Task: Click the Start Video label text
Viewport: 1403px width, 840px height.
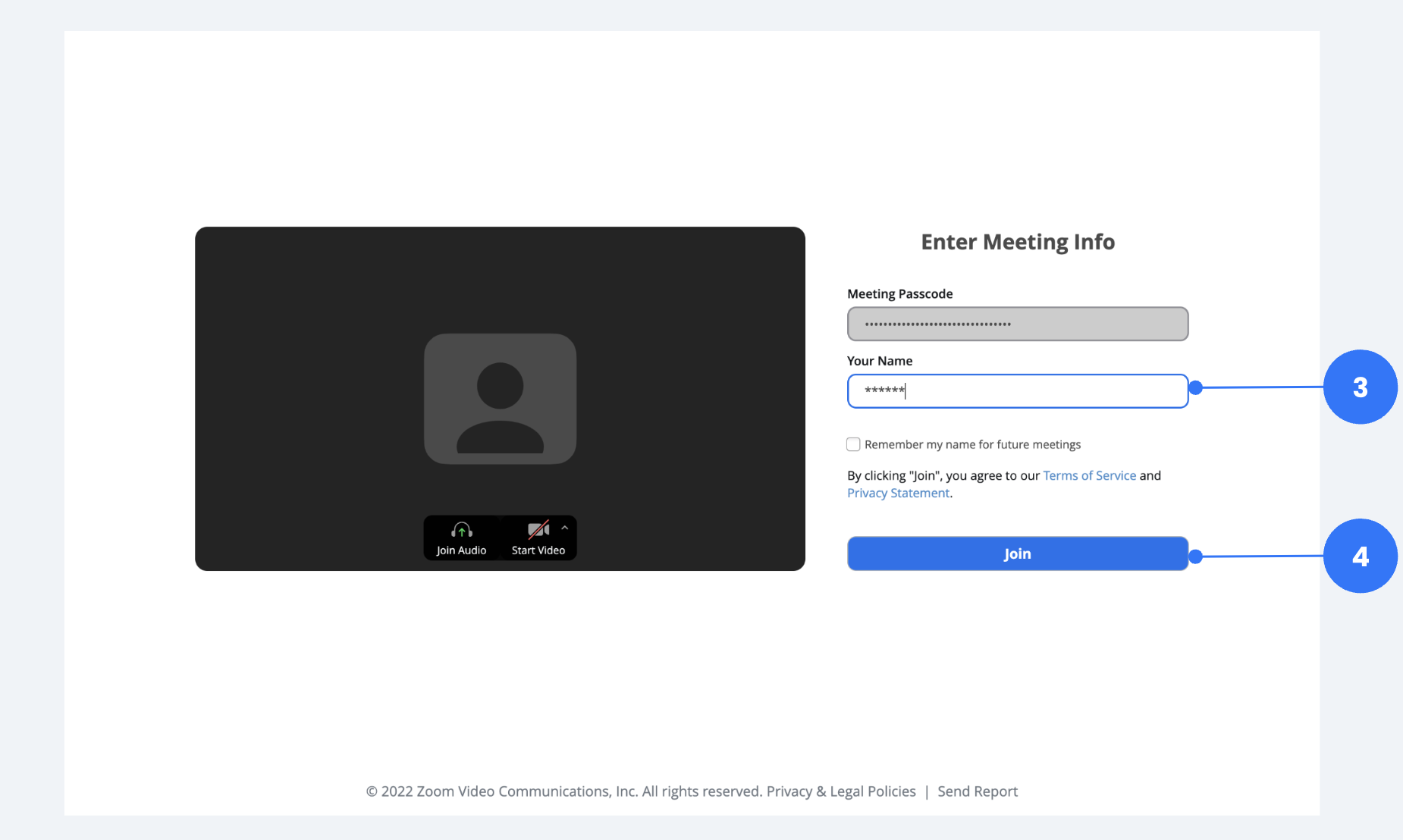Action: click(538, 550)
